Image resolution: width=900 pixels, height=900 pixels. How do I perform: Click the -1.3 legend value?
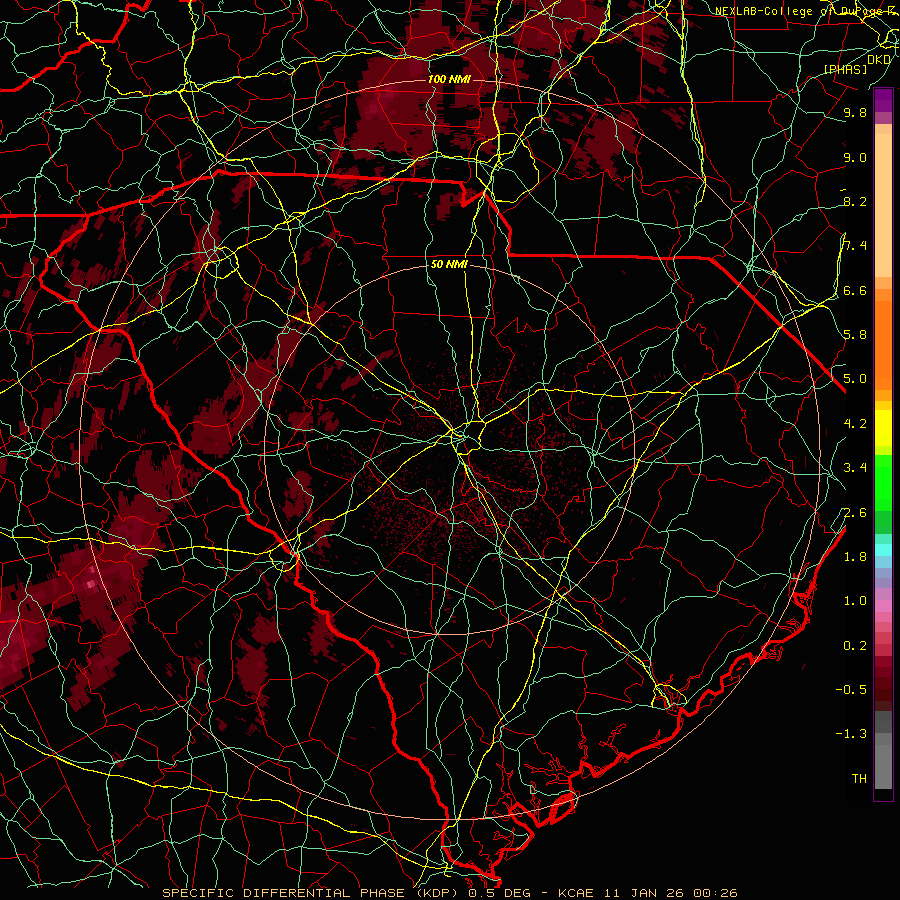(x=851, y=734)
